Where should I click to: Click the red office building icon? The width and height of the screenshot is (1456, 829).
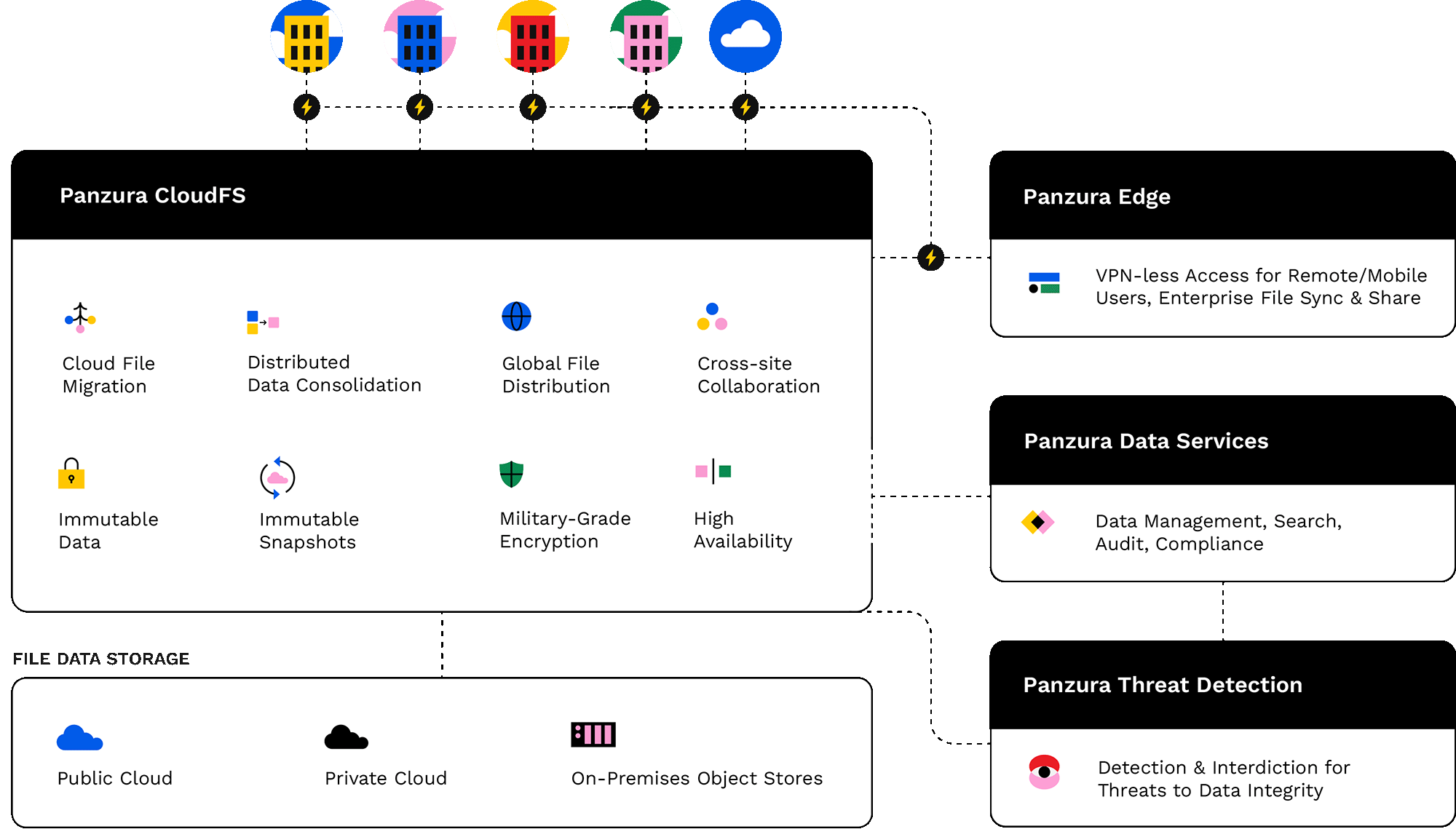[533, 36]
